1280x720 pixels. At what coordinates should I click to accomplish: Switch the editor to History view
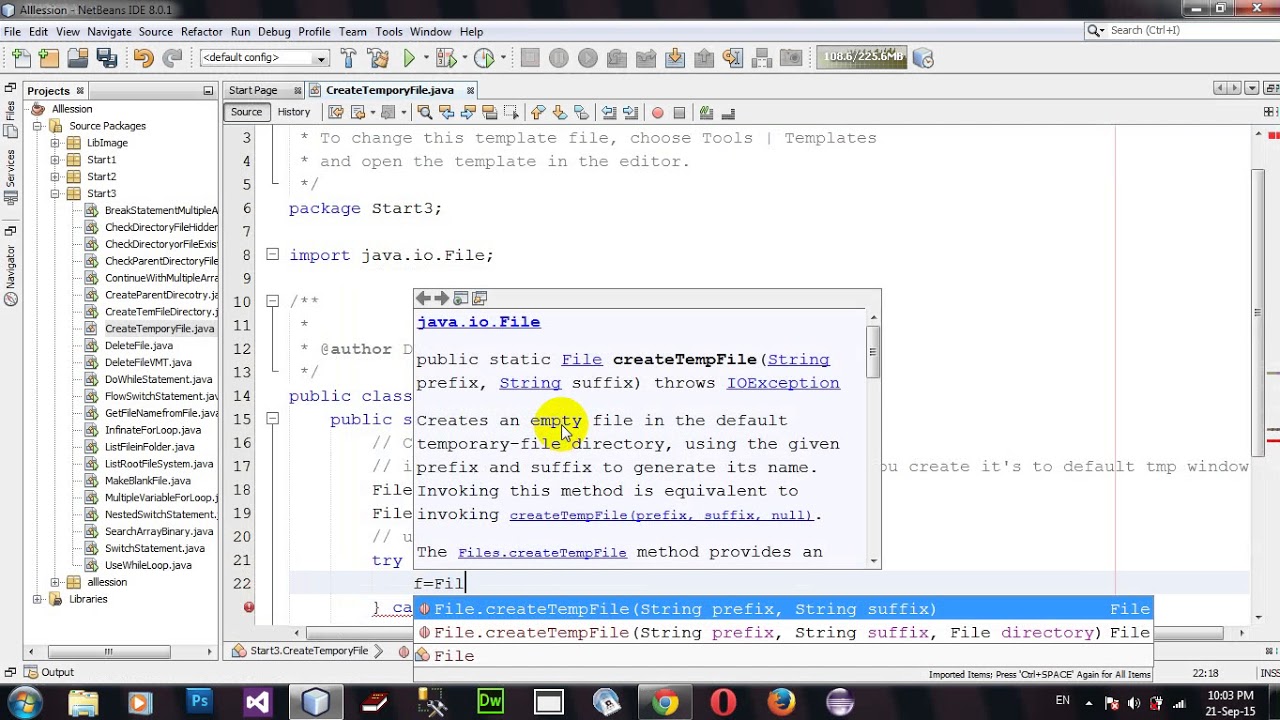tap(294, 112)
